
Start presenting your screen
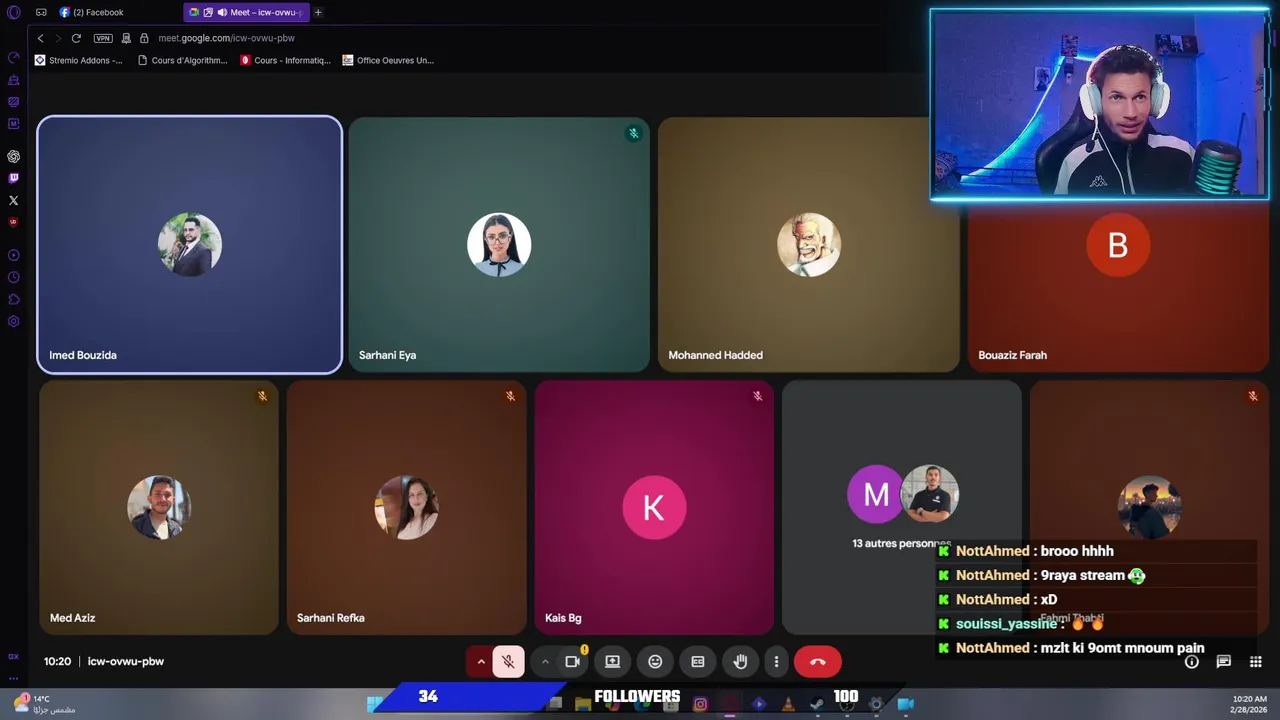pos(613,661)
